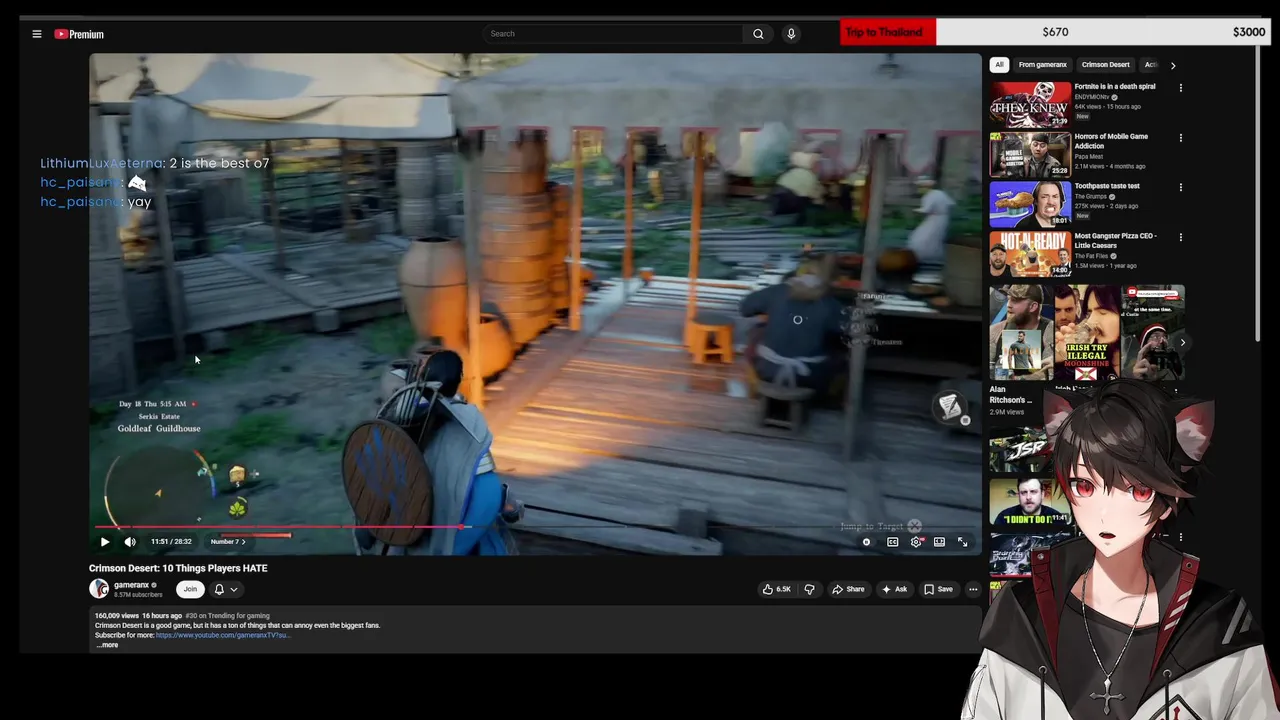Open options menu for Toothpaste taste test
The width and height of the screenshot is (1280, 720).
[1181, 187]
